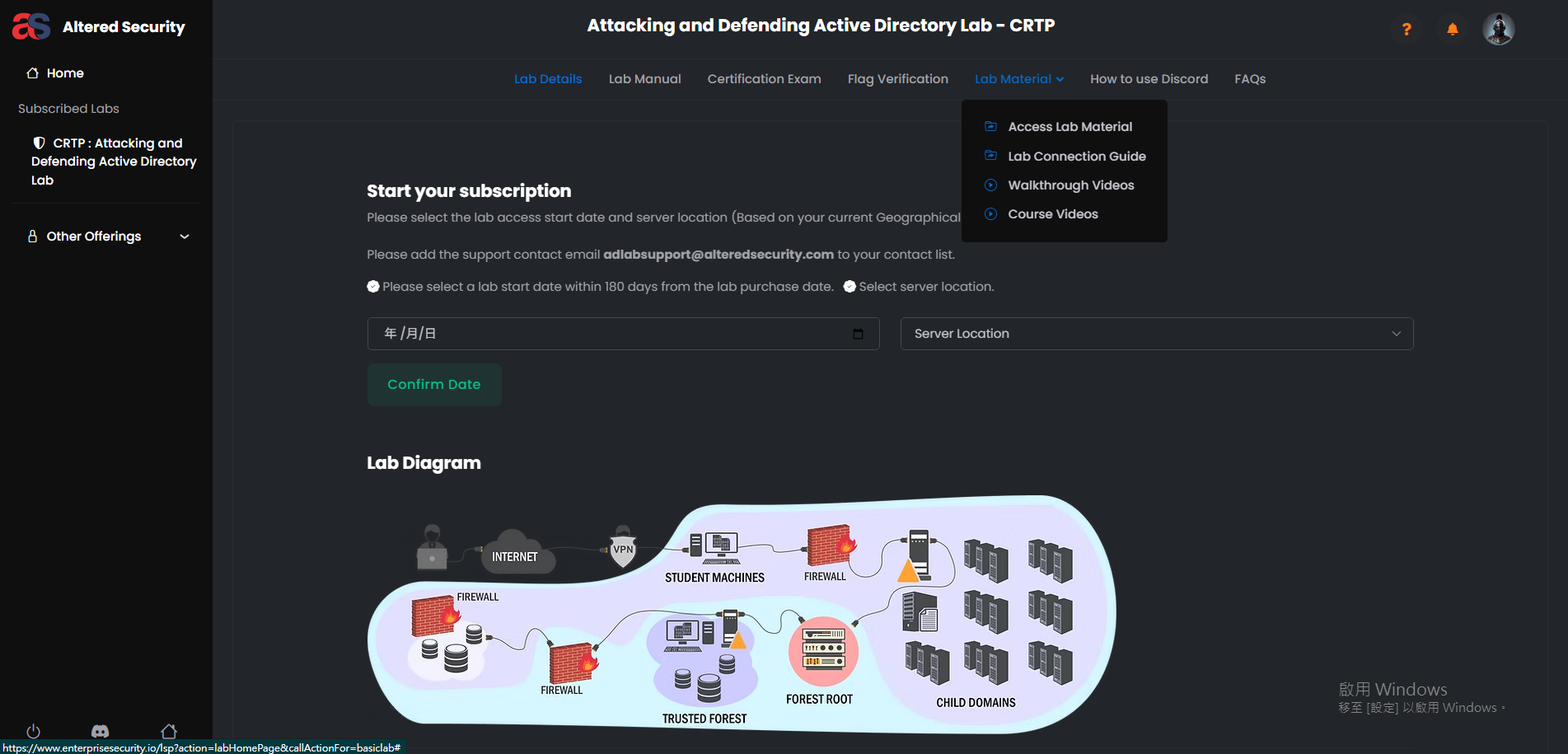Viewport: 1568px width, 754px height.
Task: Click the calendar icon in date field
Action: click(x=858, y=334)
